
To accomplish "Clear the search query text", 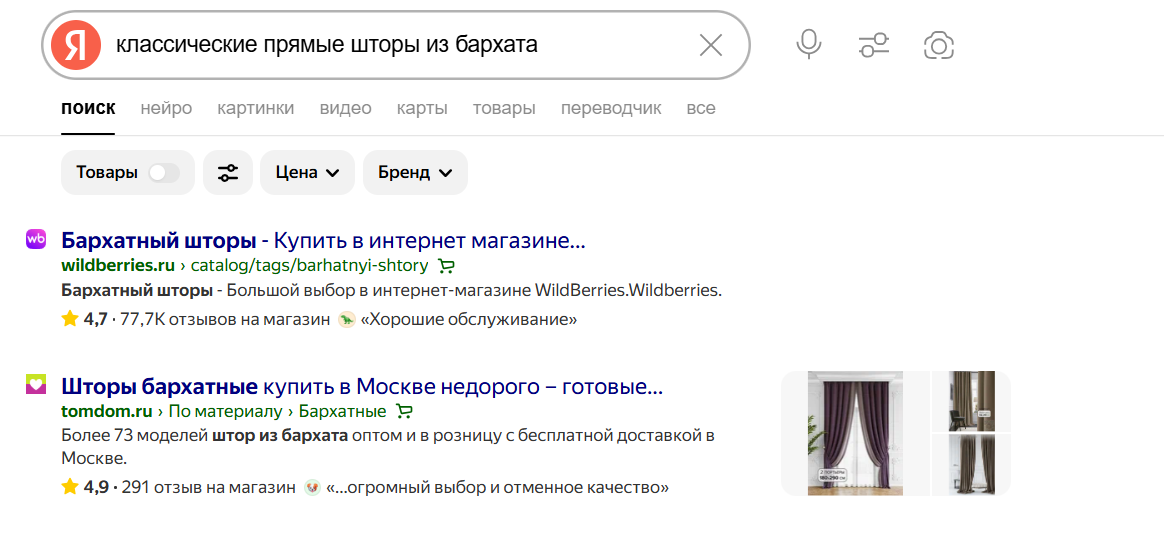I will point(710,45).
